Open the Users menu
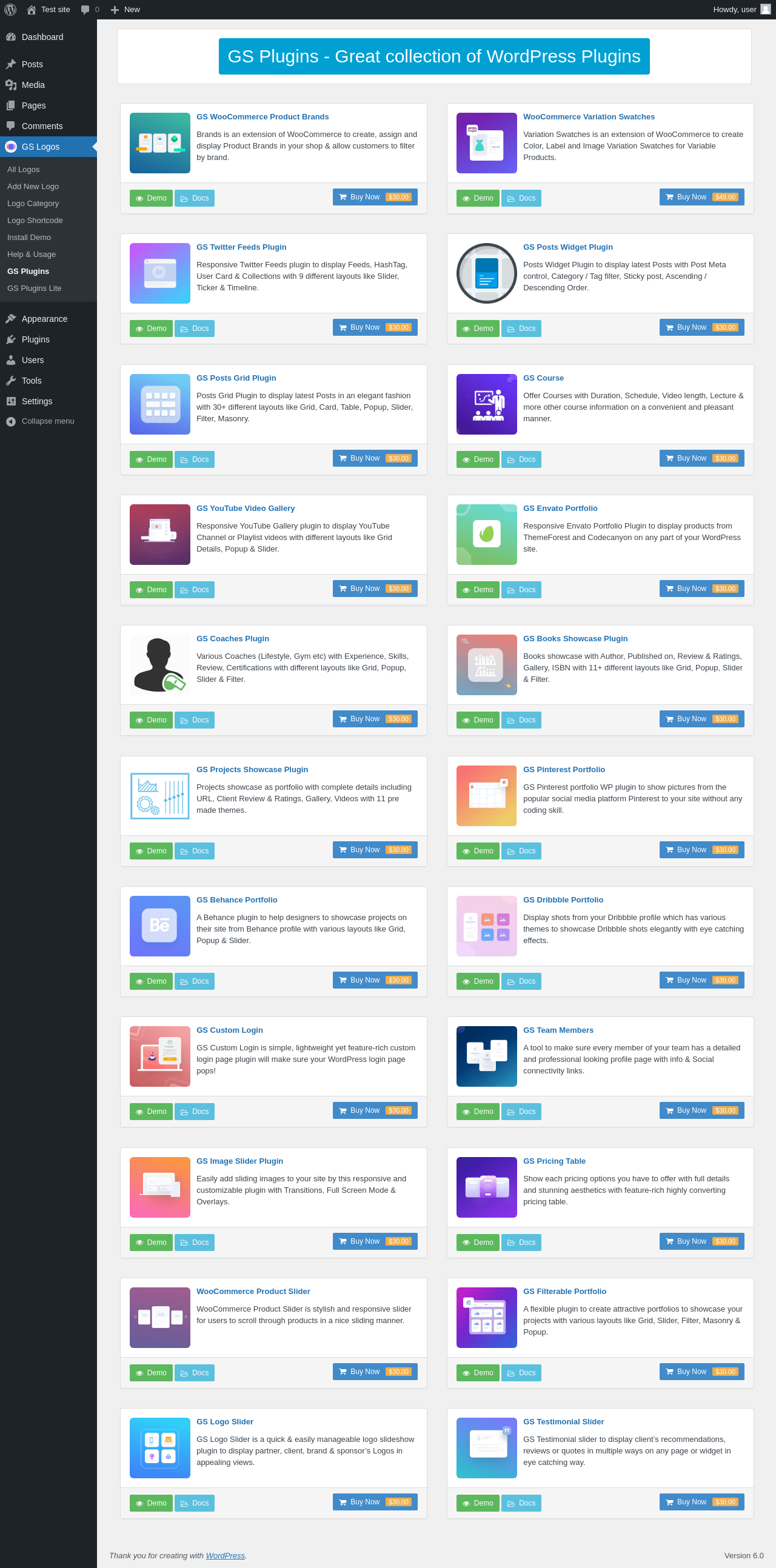The image size is (776, 1568). coord(48,361)
